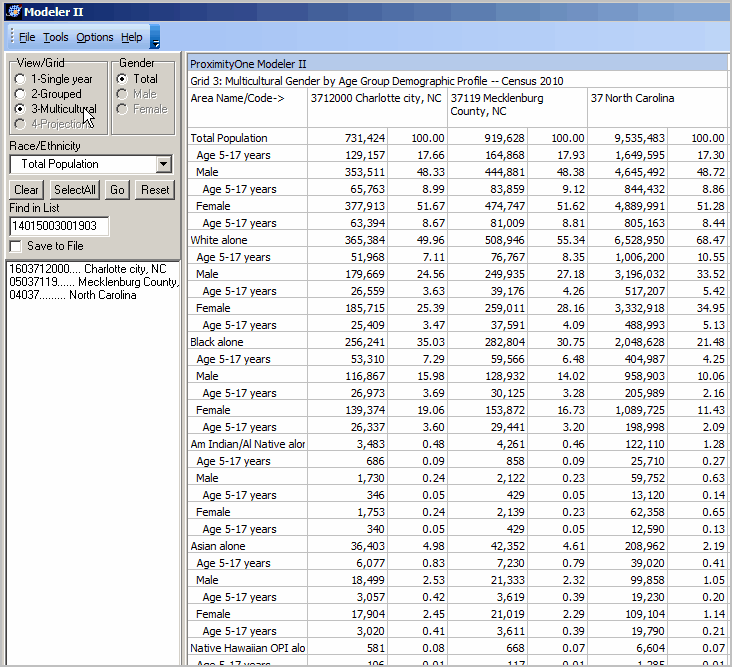Viewport: 732px width, 667px height.
Task: Click the Modeler II app icon in title bar
Action: tap(14, 12)
